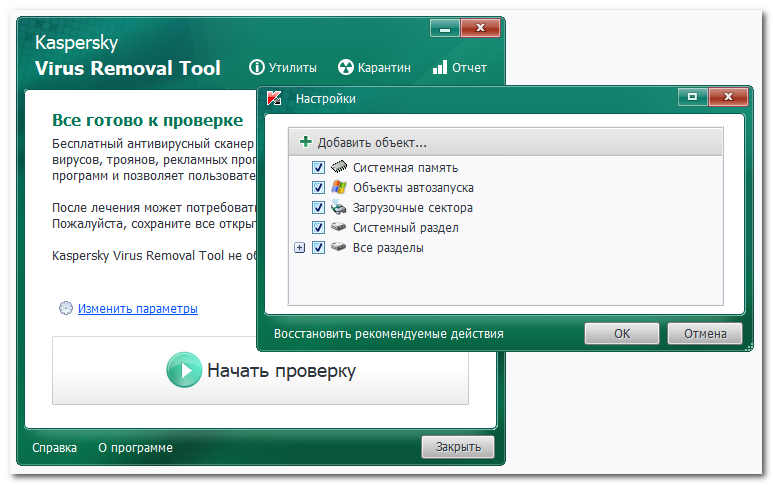773x485 pixels.
Task: Click the drive icon next to Системный раздел
Action: coord(339,227)
